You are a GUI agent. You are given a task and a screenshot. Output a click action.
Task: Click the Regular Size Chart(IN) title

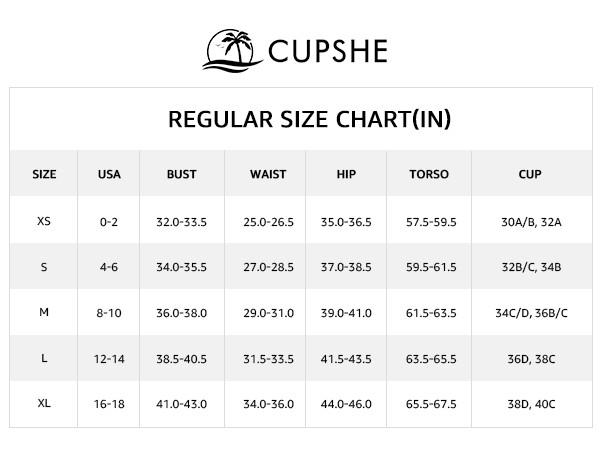[x=310, y=120]
